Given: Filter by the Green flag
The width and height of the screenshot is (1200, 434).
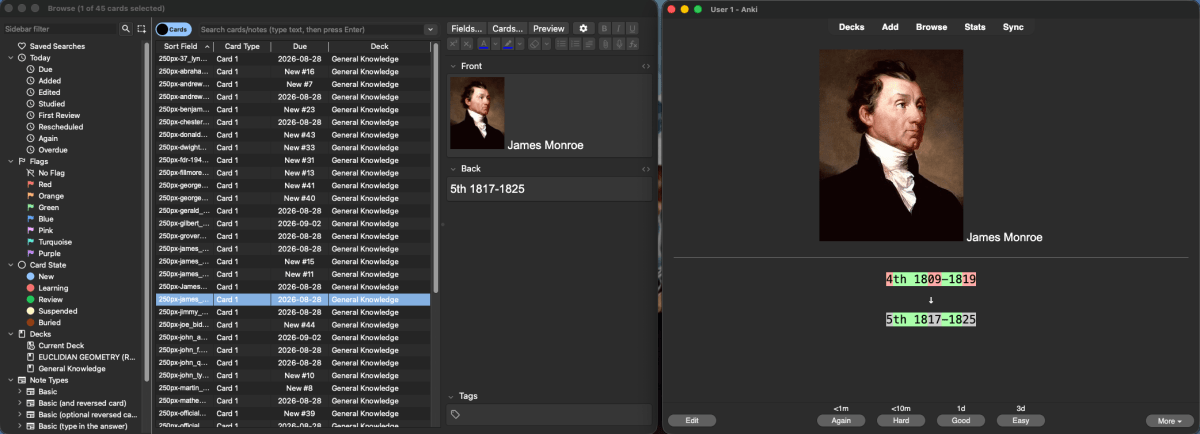Looking at the screenshot, I should pyautogui.click(x=47, y=207).
